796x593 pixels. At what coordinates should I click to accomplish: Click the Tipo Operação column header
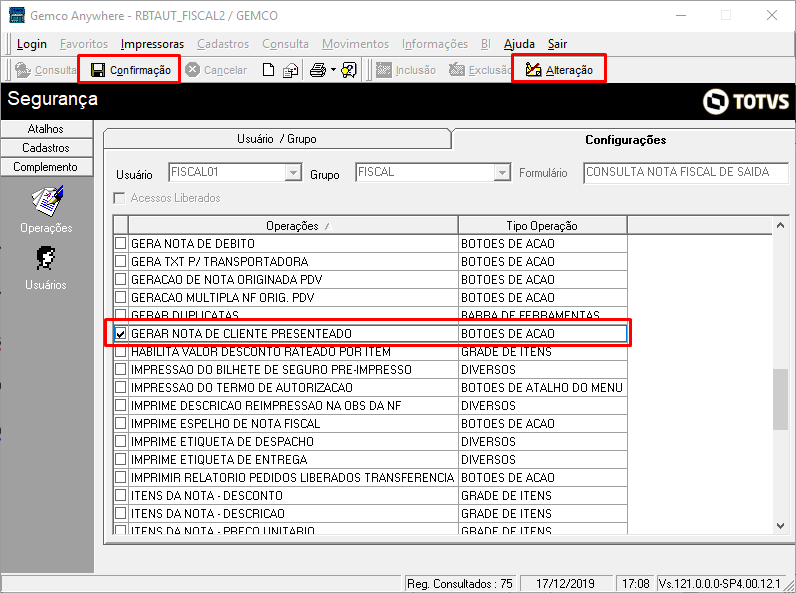click(542, 225)
